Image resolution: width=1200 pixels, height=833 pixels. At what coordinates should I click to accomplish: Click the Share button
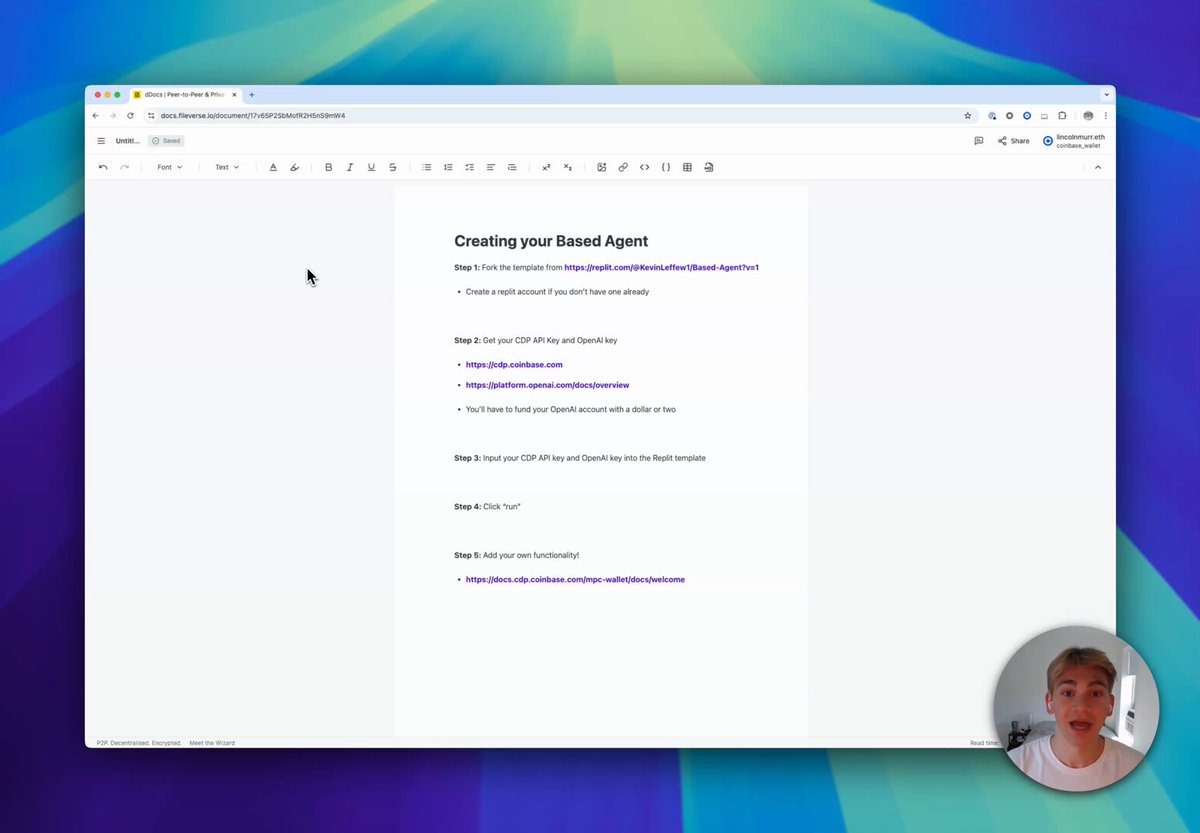1014,141
